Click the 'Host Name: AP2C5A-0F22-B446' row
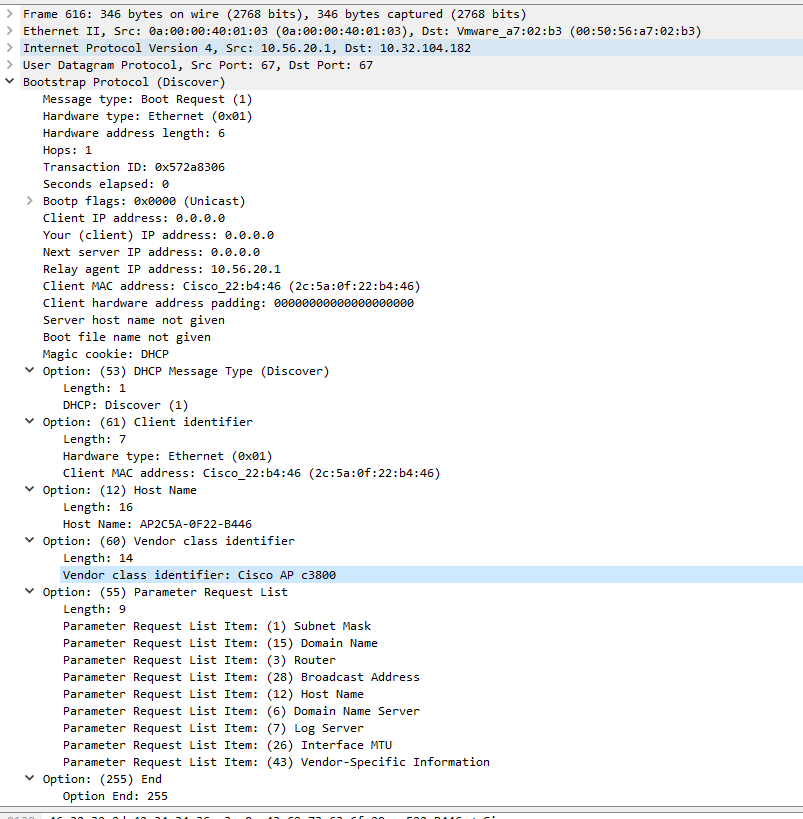This screenshot has width=803, height=819. (x=157, y=524)
